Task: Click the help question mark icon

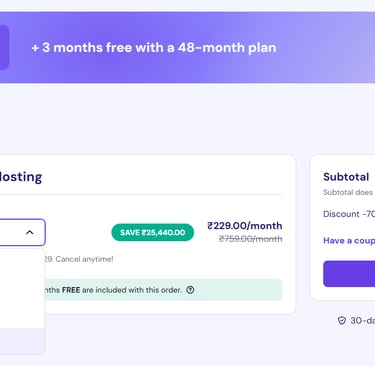Action: 190,290
